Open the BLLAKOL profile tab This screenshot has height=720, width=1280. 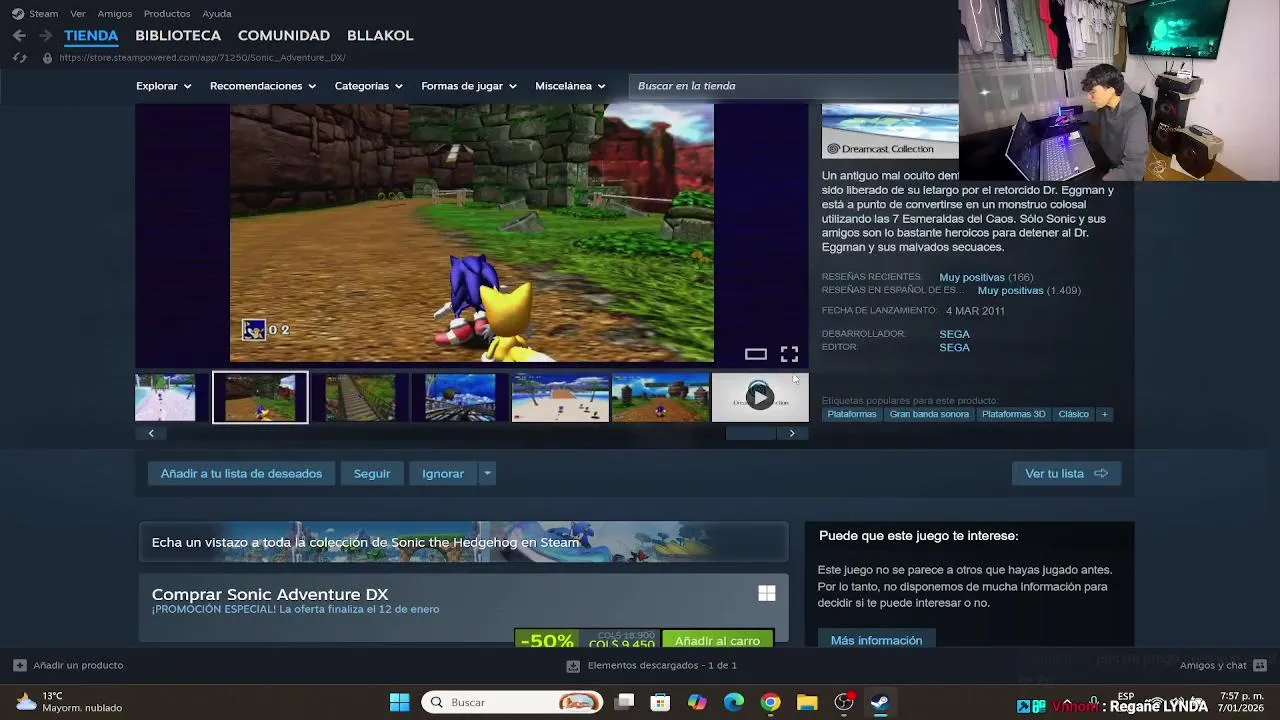pos(380,35)
